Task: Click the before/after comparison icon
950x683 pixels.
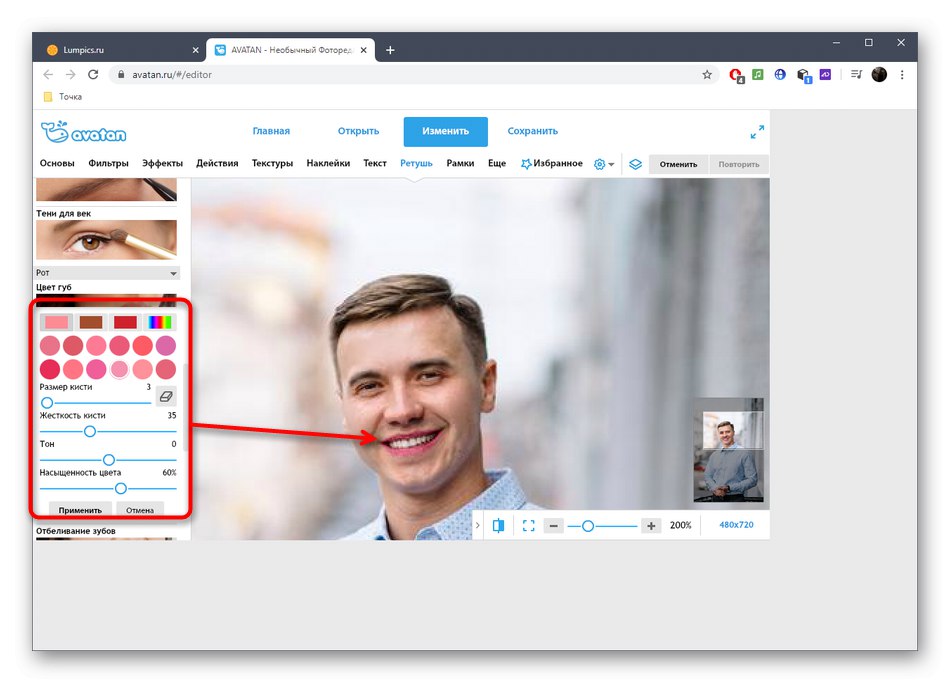Action: coord(498,524)
